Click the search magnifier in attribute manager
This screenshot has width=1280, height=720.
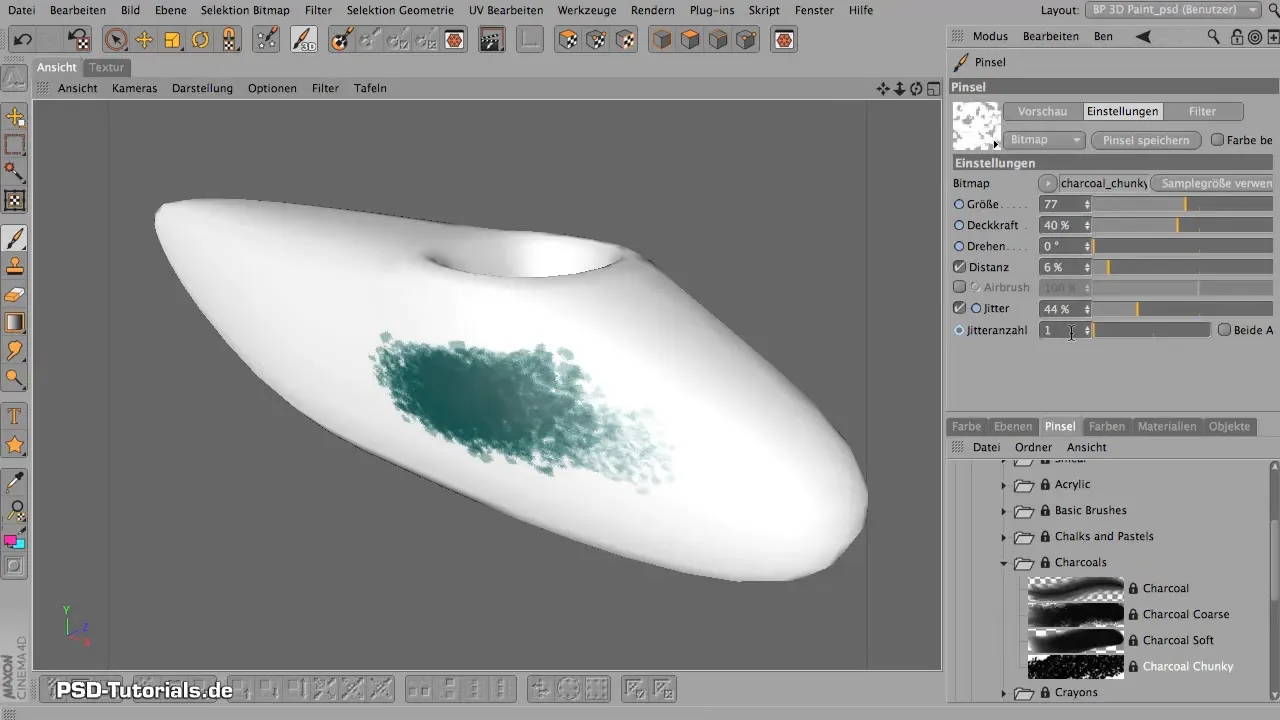[1214, 37]
